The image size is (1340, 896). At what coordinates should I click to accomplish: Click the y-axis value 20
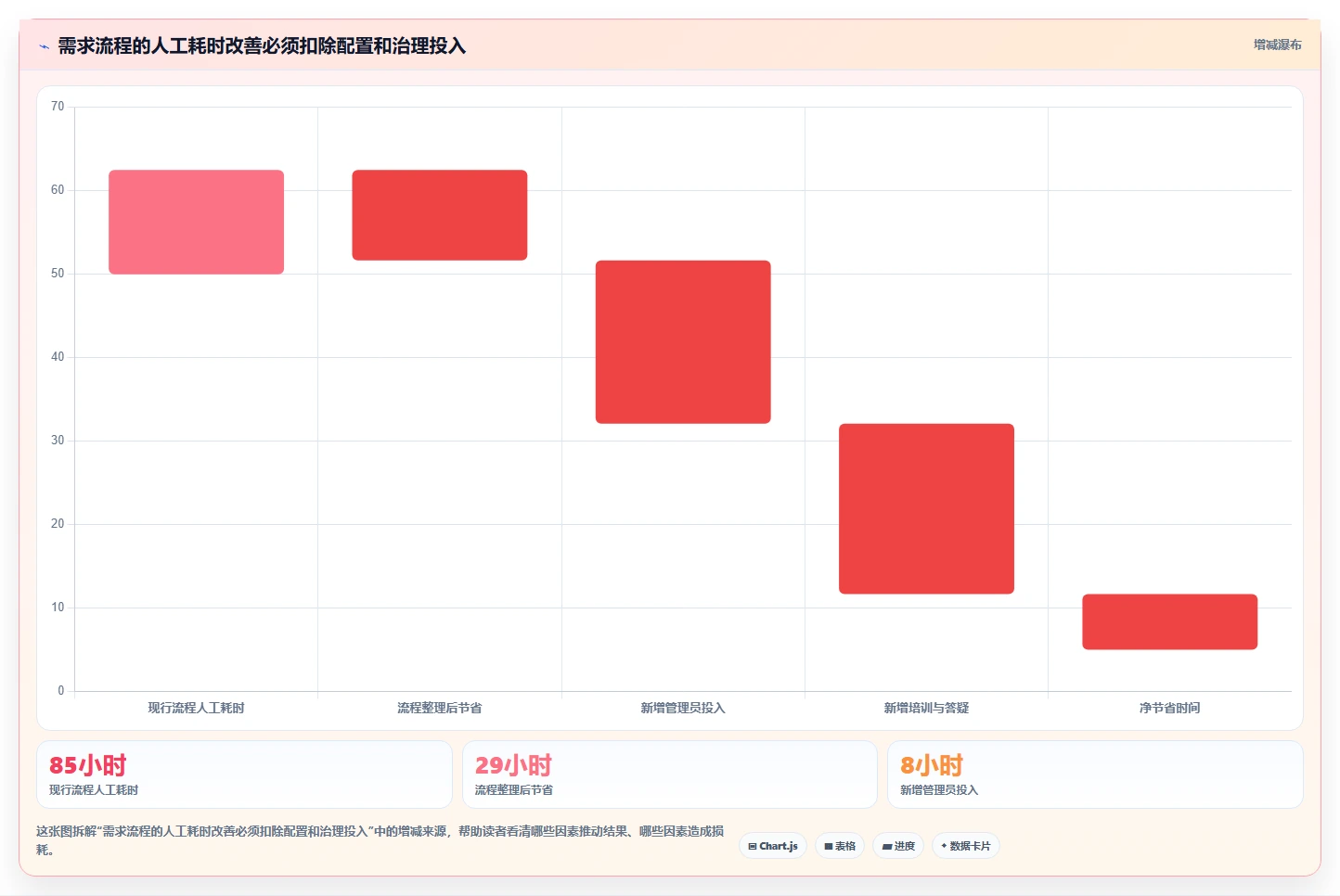tap(58, 524)
